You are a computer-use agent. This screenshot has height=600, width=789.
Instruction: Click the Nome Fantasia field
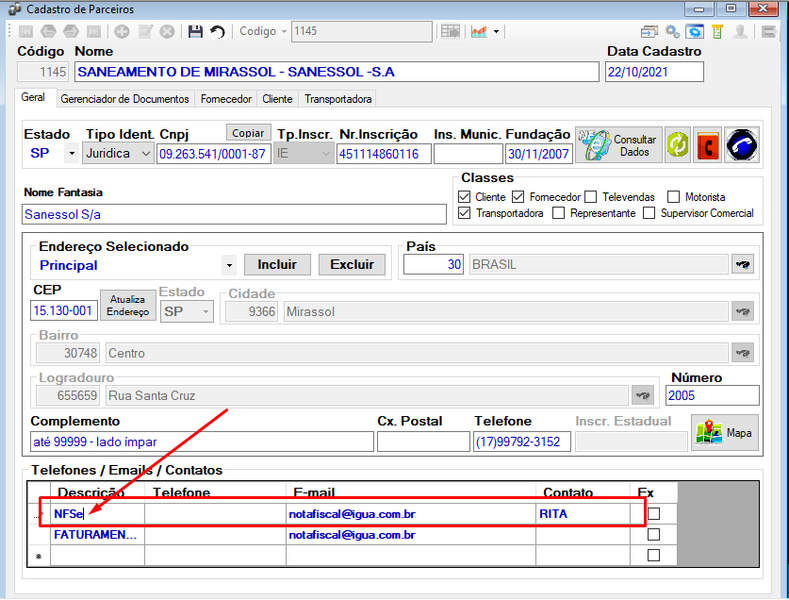pyautogui.click(x=234, y=214)
